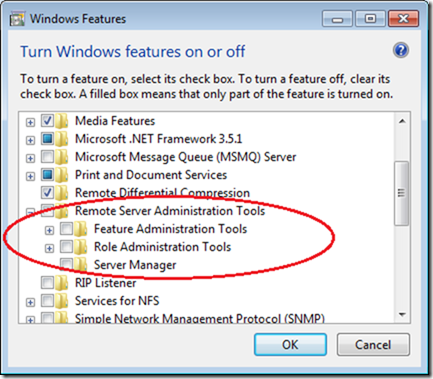Select the Server Manager label
Screen dimensions: 433x379
(135, 265)
